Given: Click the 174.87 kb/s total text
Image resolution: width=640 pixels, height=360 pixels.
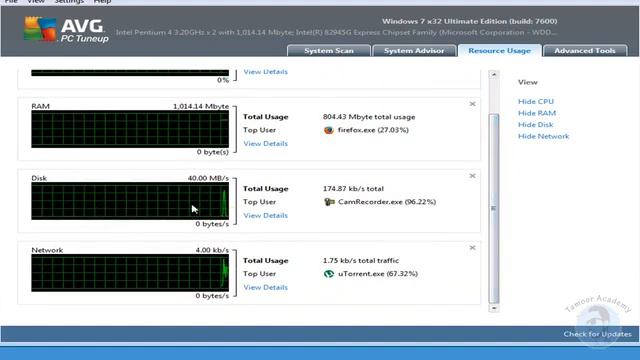Looking at the screenshot, I should [x=353, y=189].
